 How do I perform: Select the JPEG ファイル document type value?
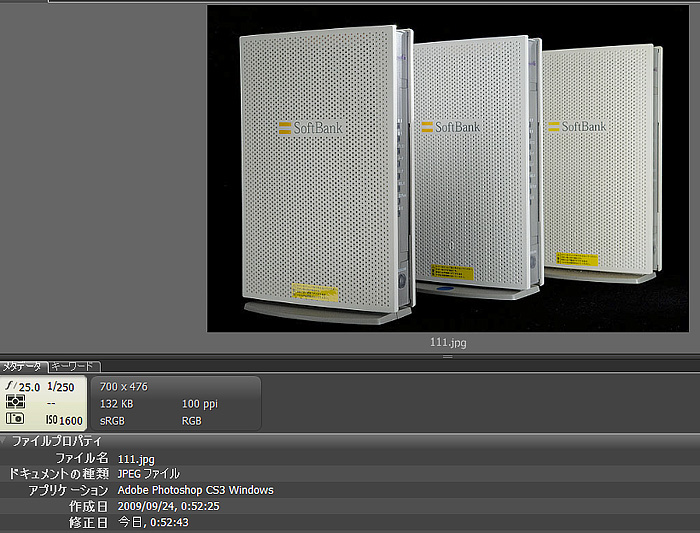149,474
